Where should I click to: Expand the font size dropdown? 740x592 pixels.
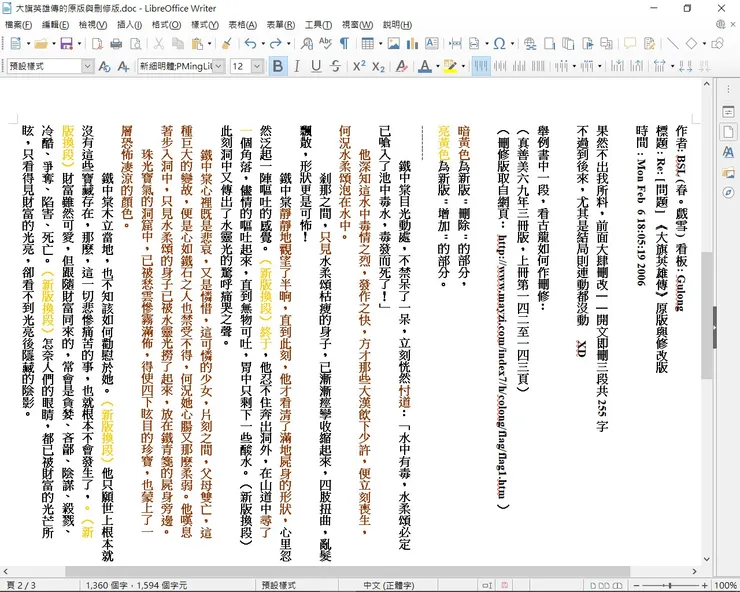pos(257,67)
